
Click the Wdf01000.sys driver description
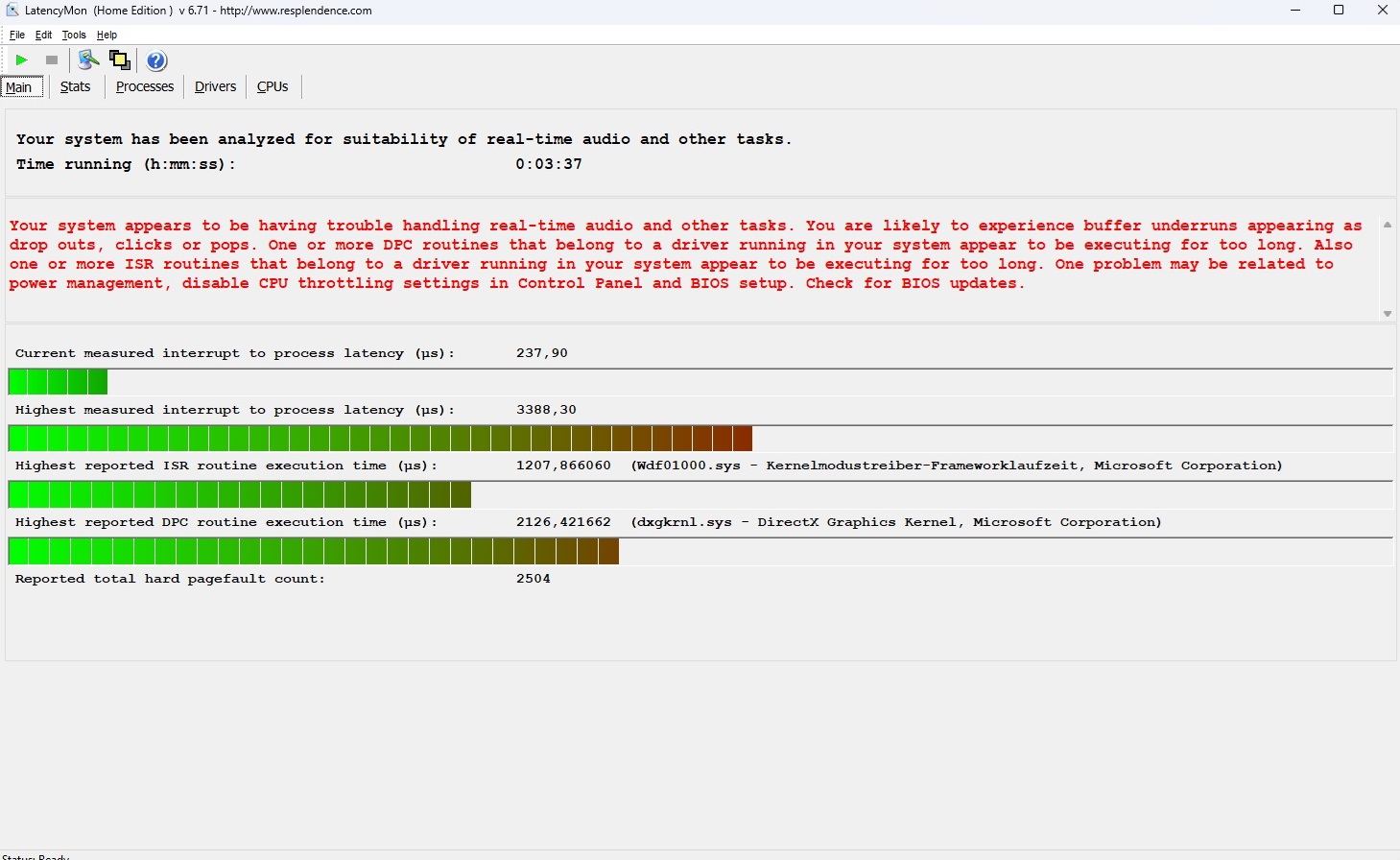point(957,466)
